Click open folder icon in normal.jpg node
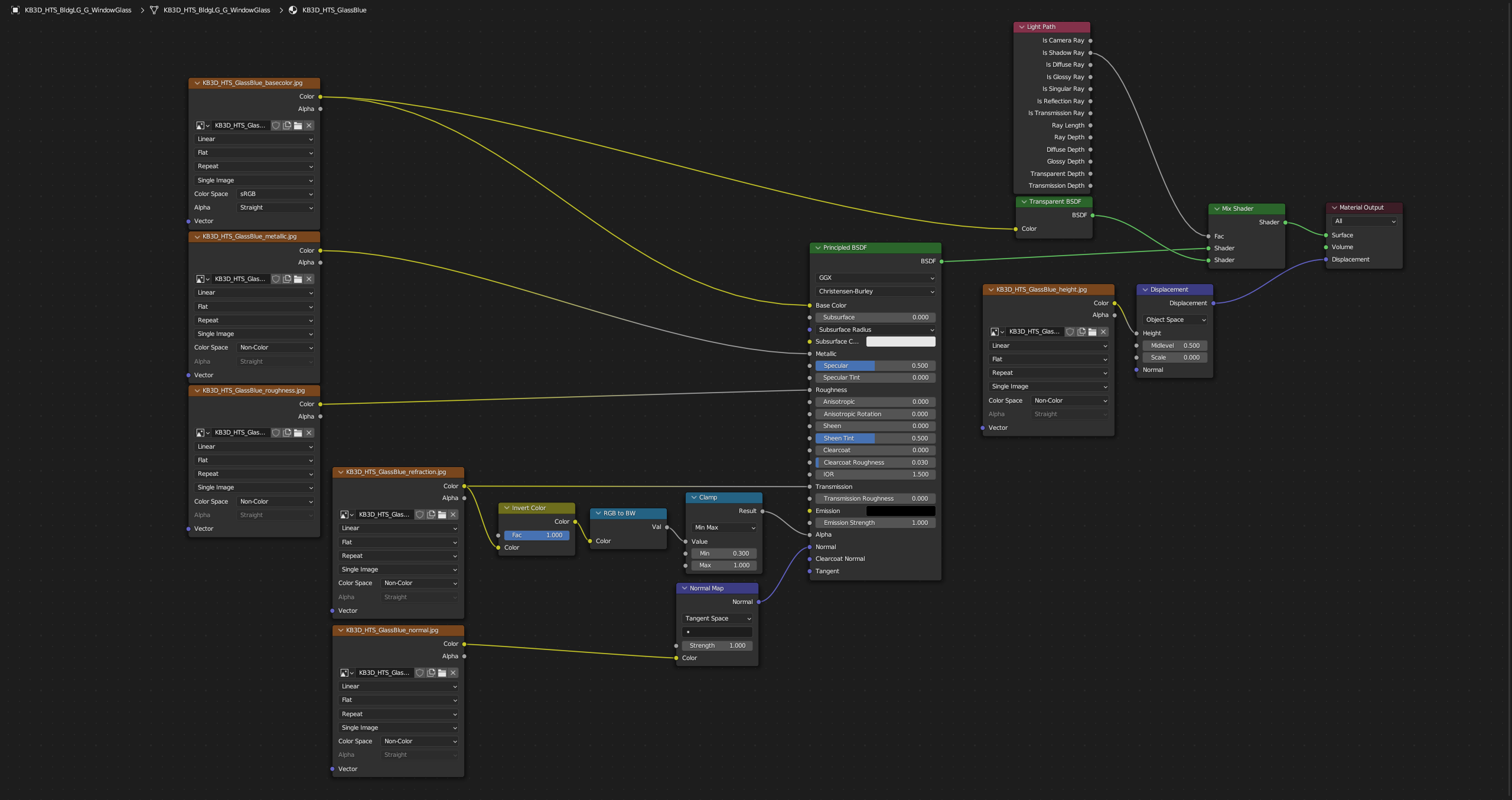Screen dimensions: 1512x800 pos(442,673)
